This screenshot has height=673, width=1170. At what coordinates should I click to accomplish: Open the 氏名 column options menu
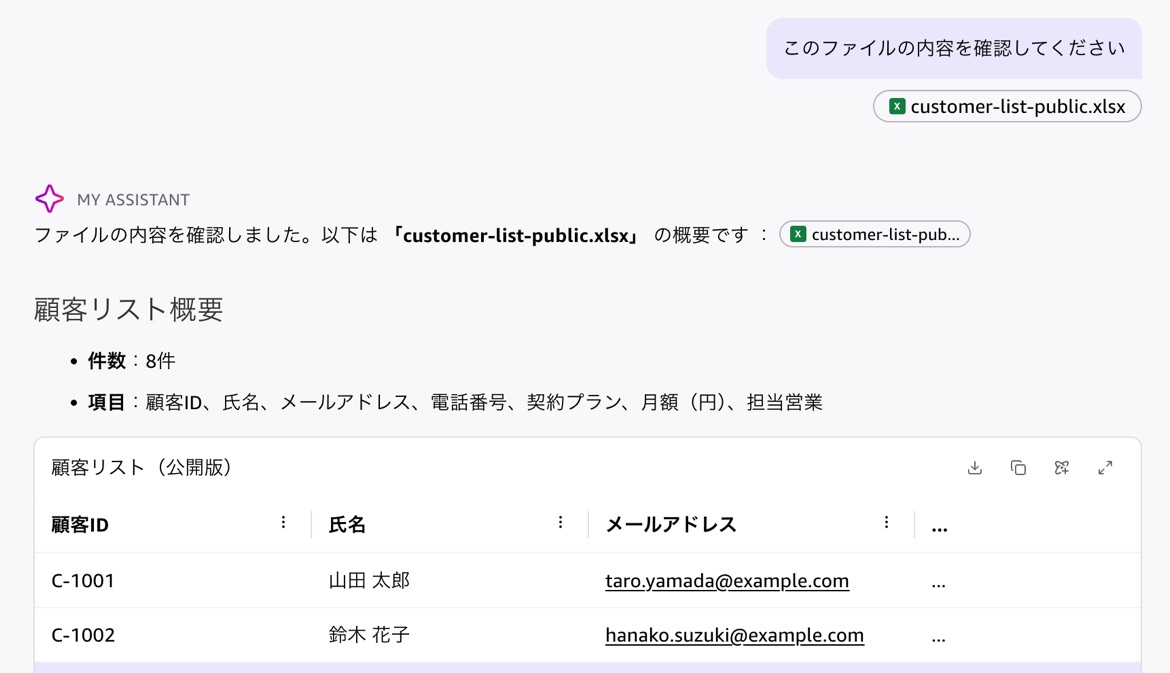coord(560,522)
